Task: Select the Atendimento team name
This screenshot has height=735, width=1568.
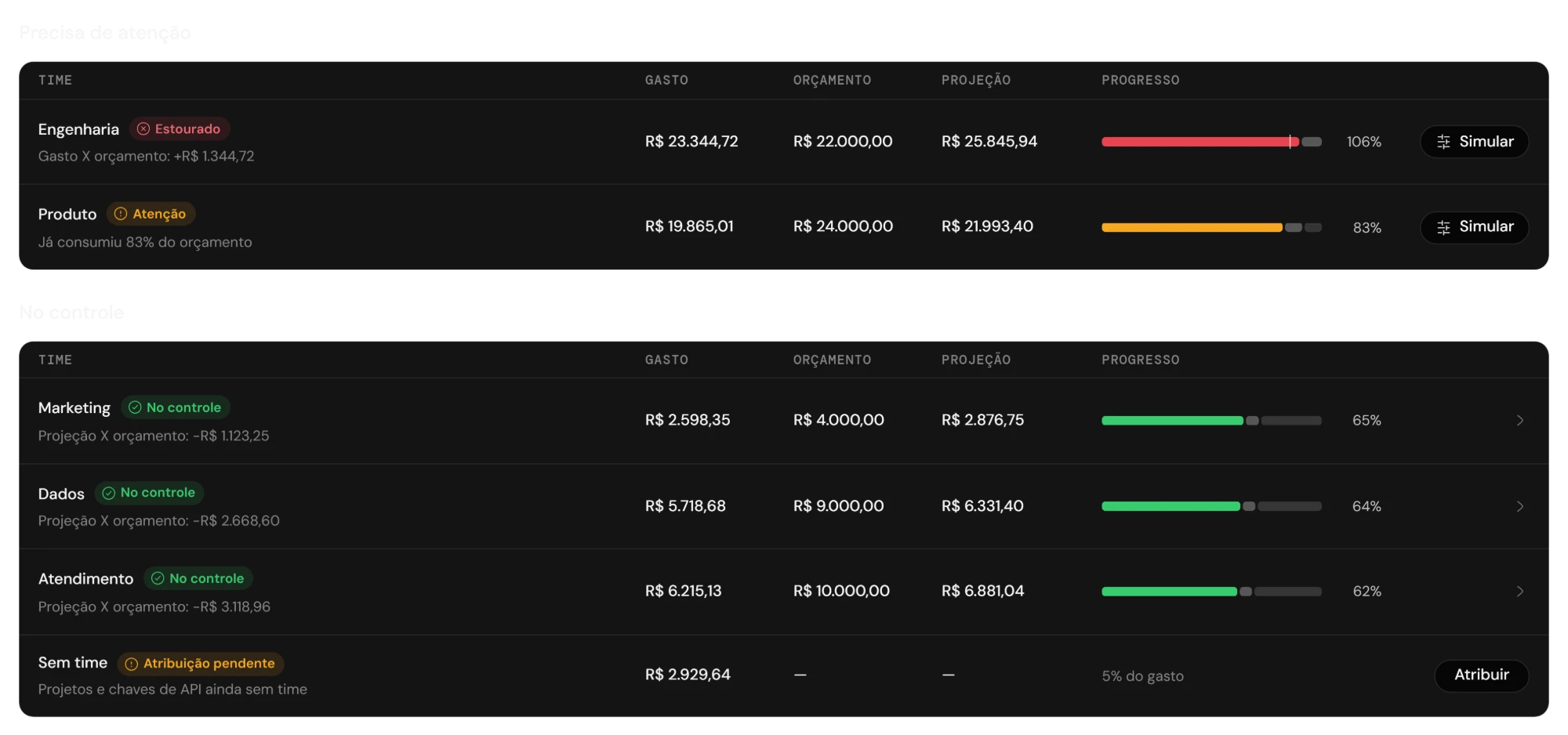Action: click(x=86, y=578)
